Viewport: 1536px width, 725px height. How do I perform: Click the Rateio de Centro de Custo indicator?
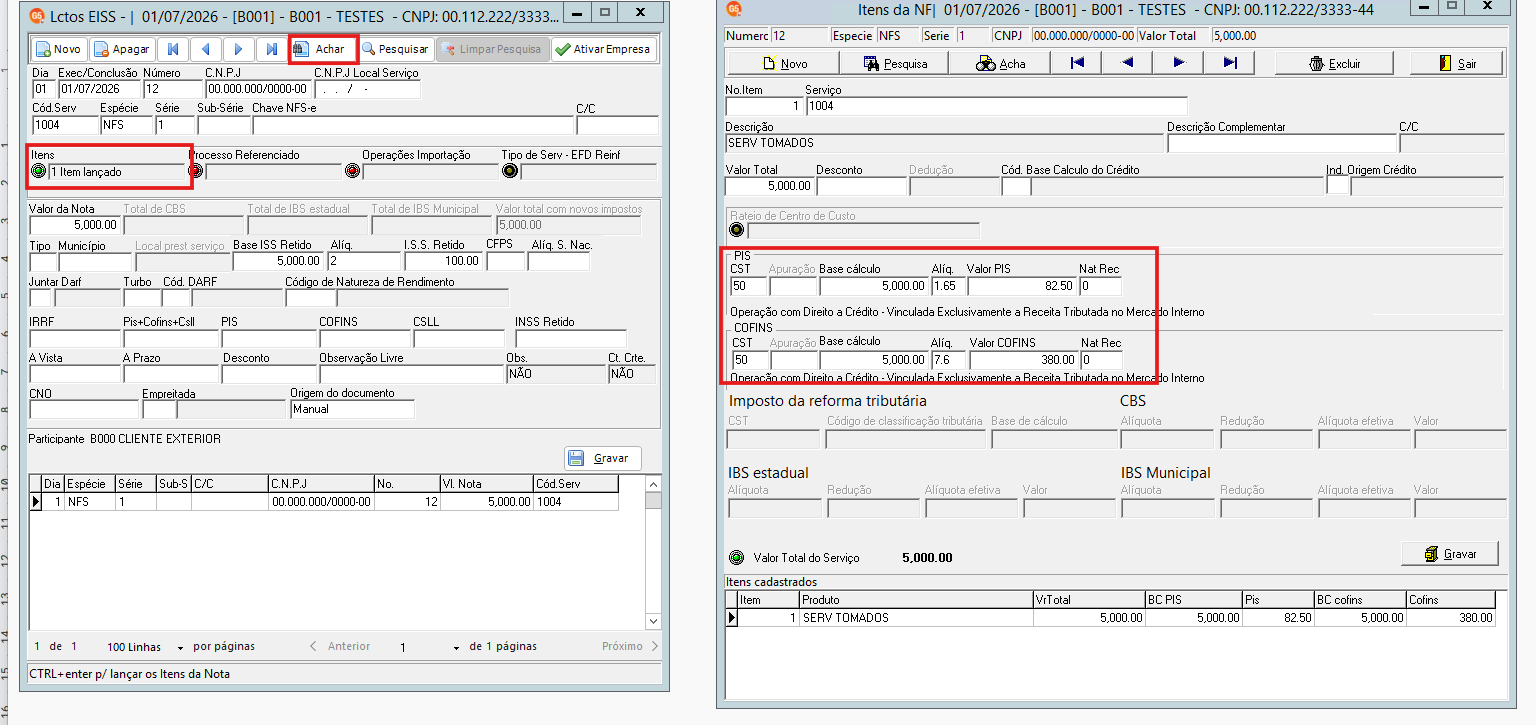[738, 231]
